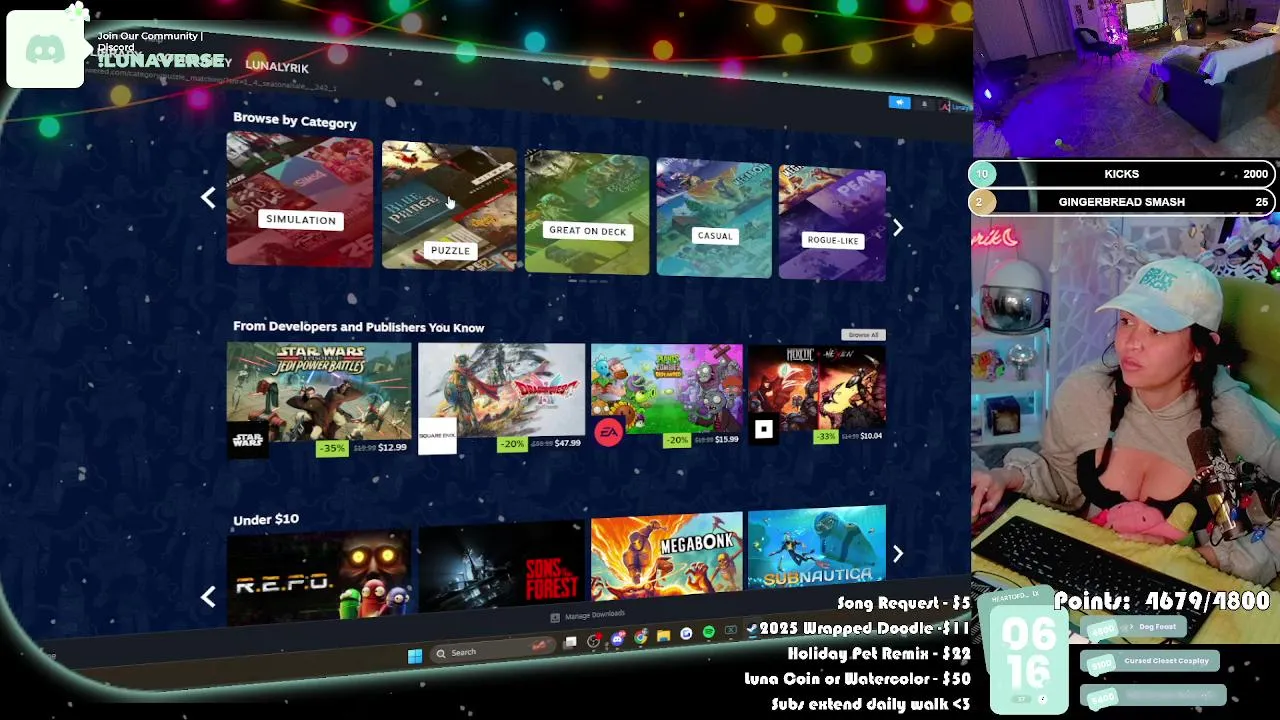This screenshot has height=720, width=1280.
Task: Open the R.E.P.O. game tile
Action: click(319, 577)
